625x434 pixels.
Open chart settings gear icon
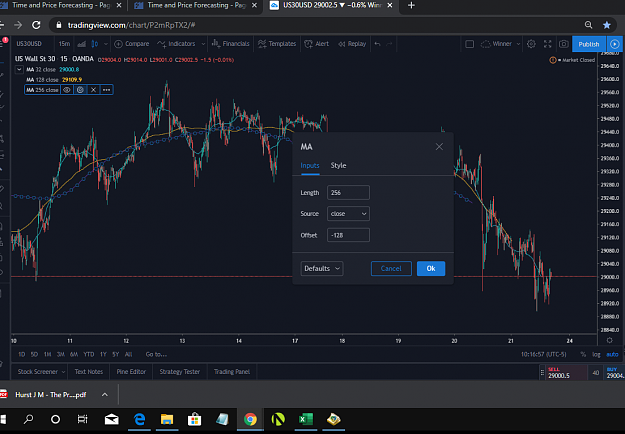click(531, 44)
